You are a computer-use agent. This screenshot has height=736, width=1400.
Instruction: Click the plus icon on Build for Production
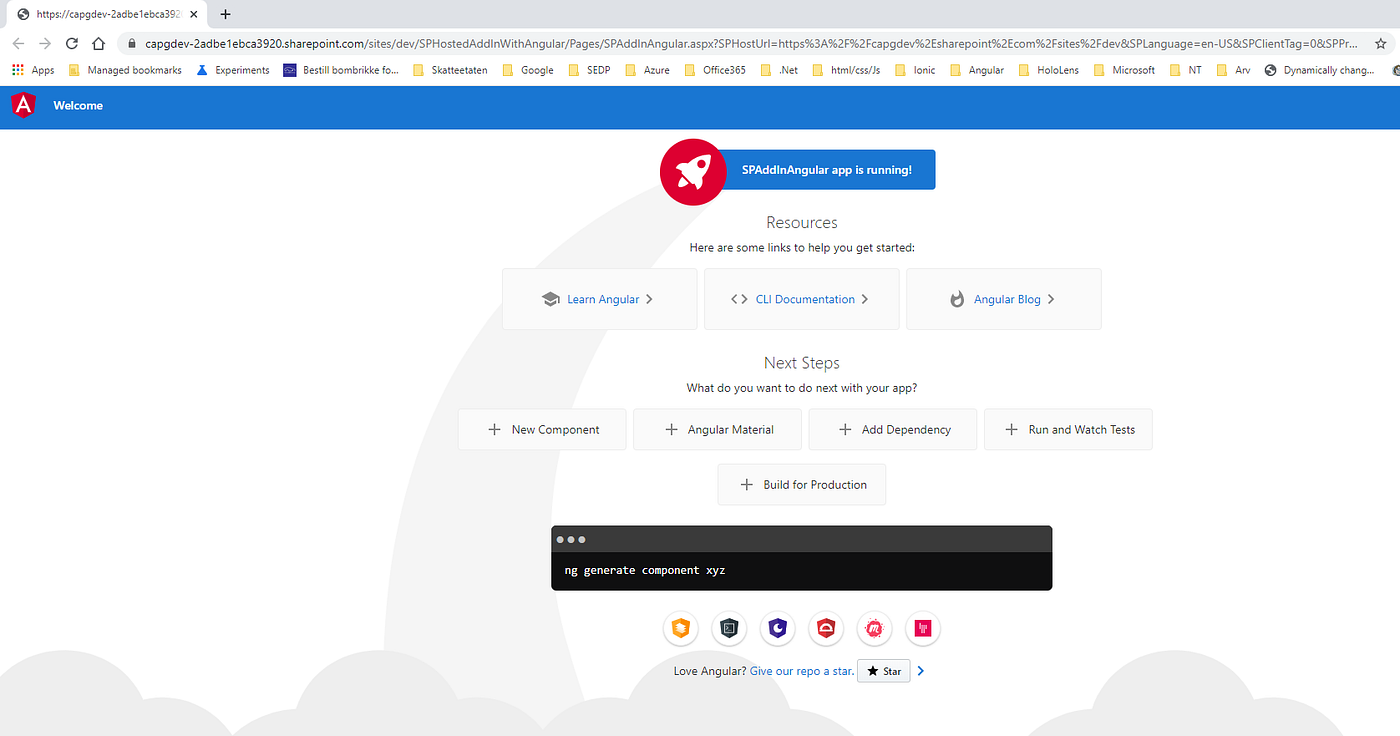point(746,485)
